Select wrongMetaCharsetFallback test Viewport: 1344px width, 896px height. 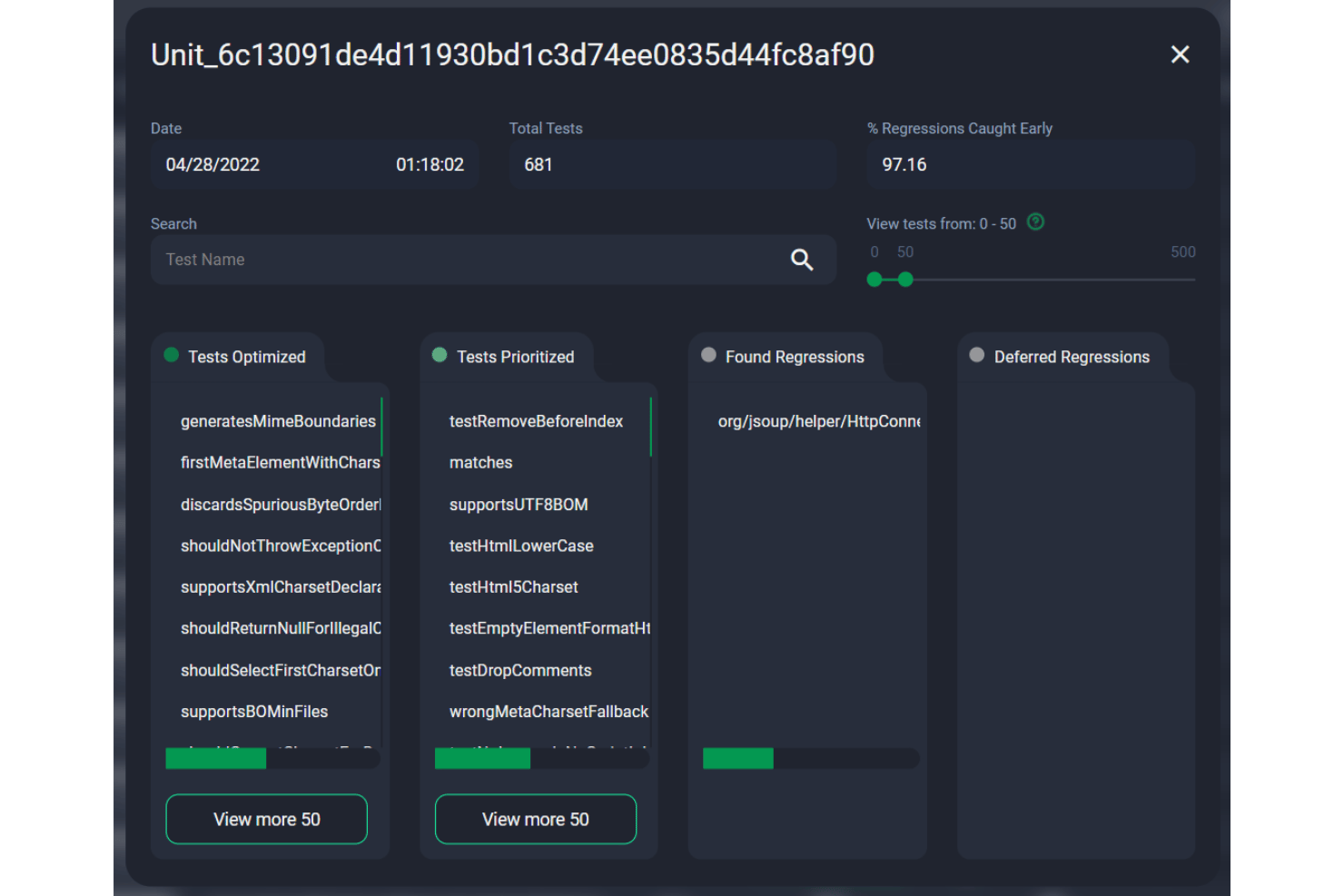point(548,712)
